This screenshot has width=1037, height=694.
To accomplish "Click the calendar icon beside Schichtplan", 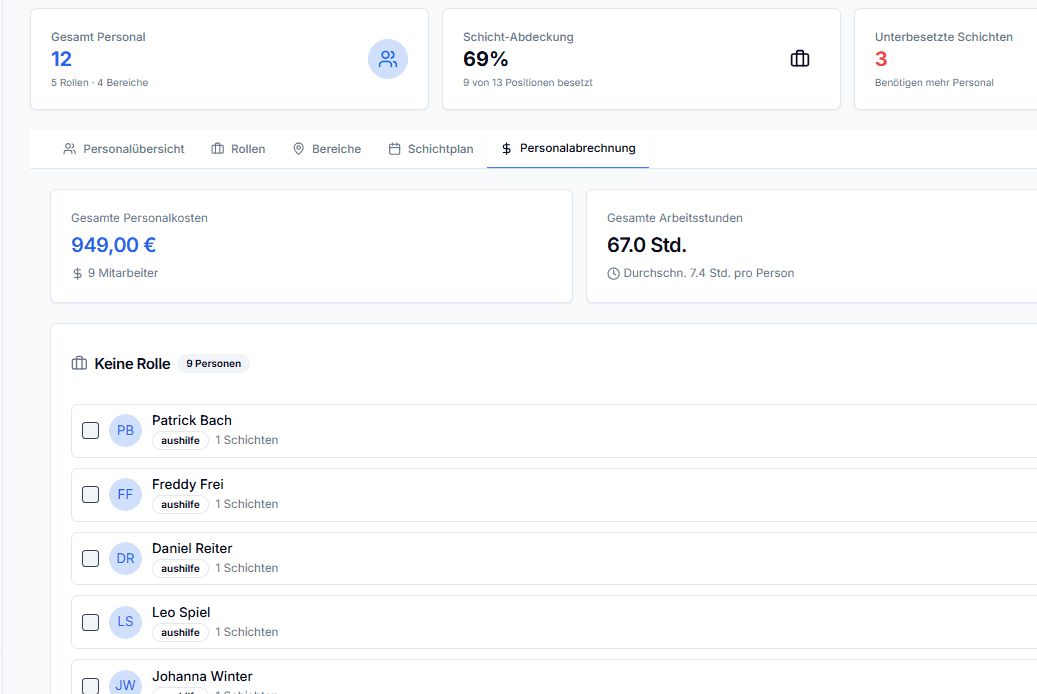I will tap(394, 149).
